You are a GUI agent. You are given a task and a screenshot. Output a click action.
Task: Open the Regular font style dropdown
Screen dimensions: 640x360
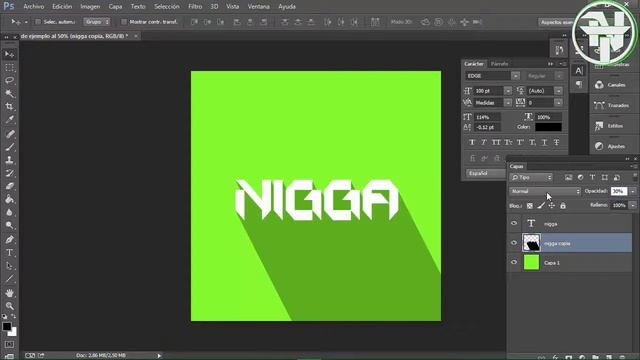tap(559, 76)
